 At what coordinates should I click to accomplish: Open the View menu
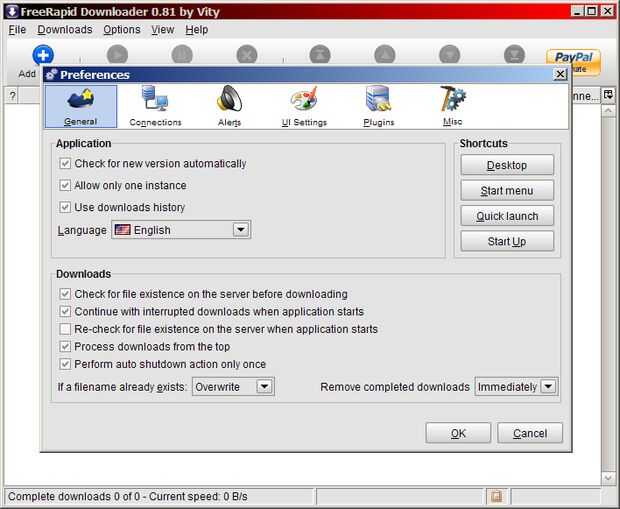[x=163, y=30]
